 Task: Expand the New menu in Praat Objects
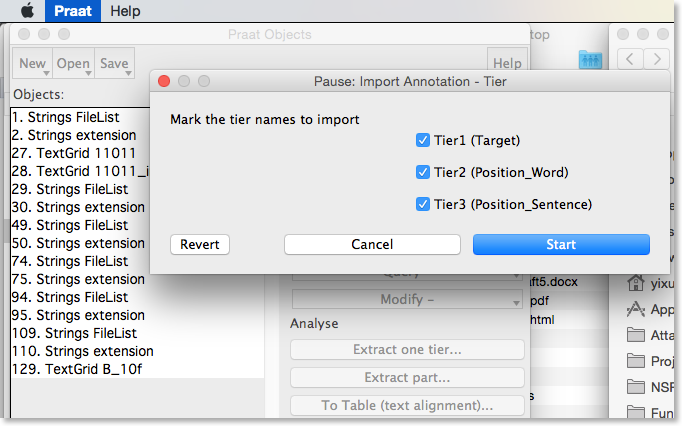(x=33, y=64)
